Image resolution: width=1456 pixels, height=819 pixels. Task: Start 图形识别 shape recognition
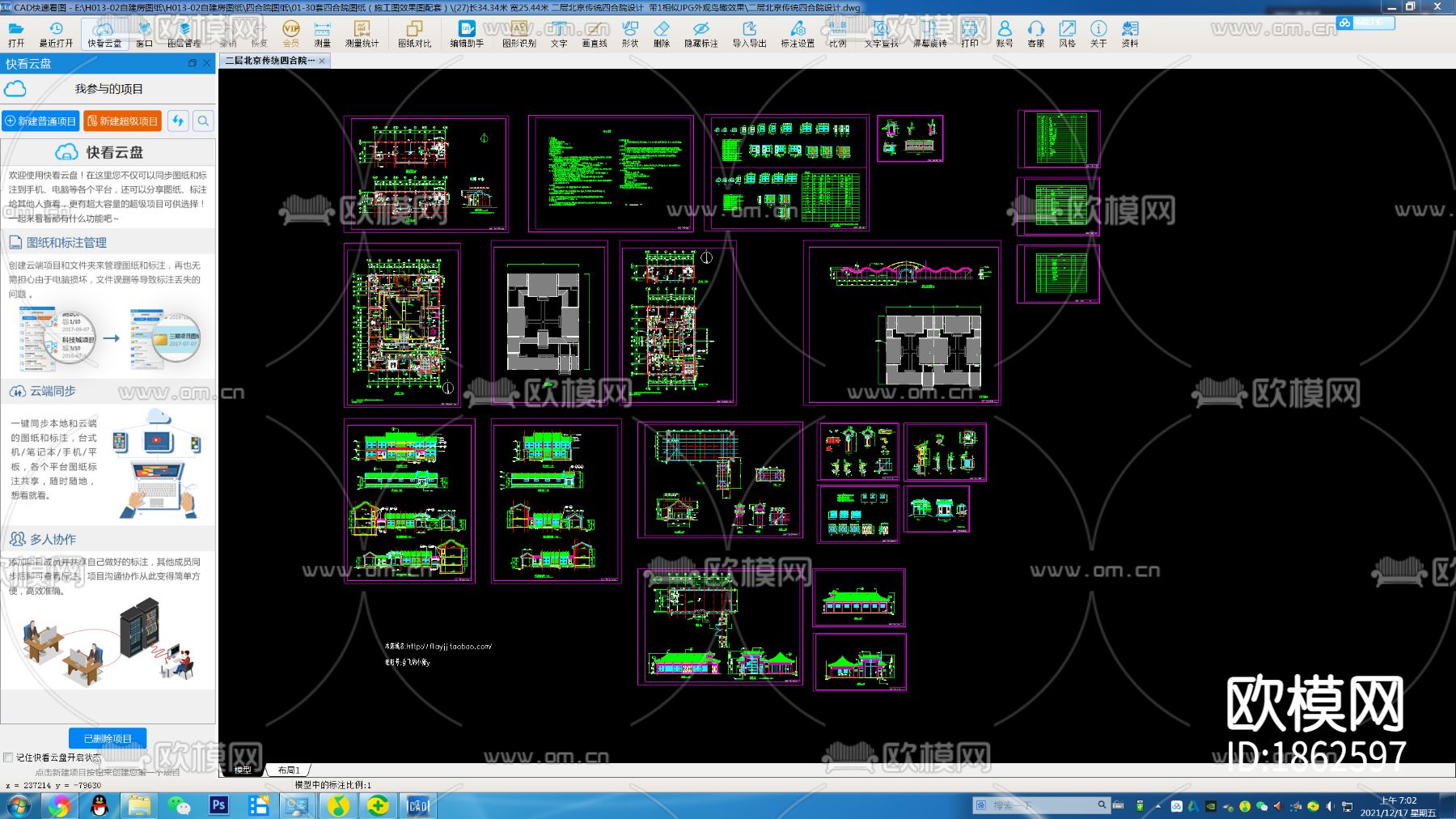519,34
